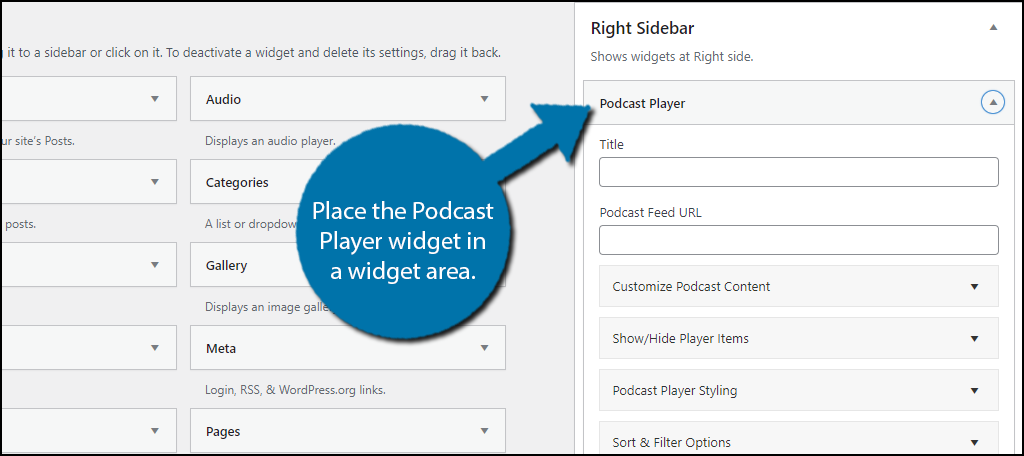
Task: Open the Meta widget dropdown arrow
Action: point(484,348)
